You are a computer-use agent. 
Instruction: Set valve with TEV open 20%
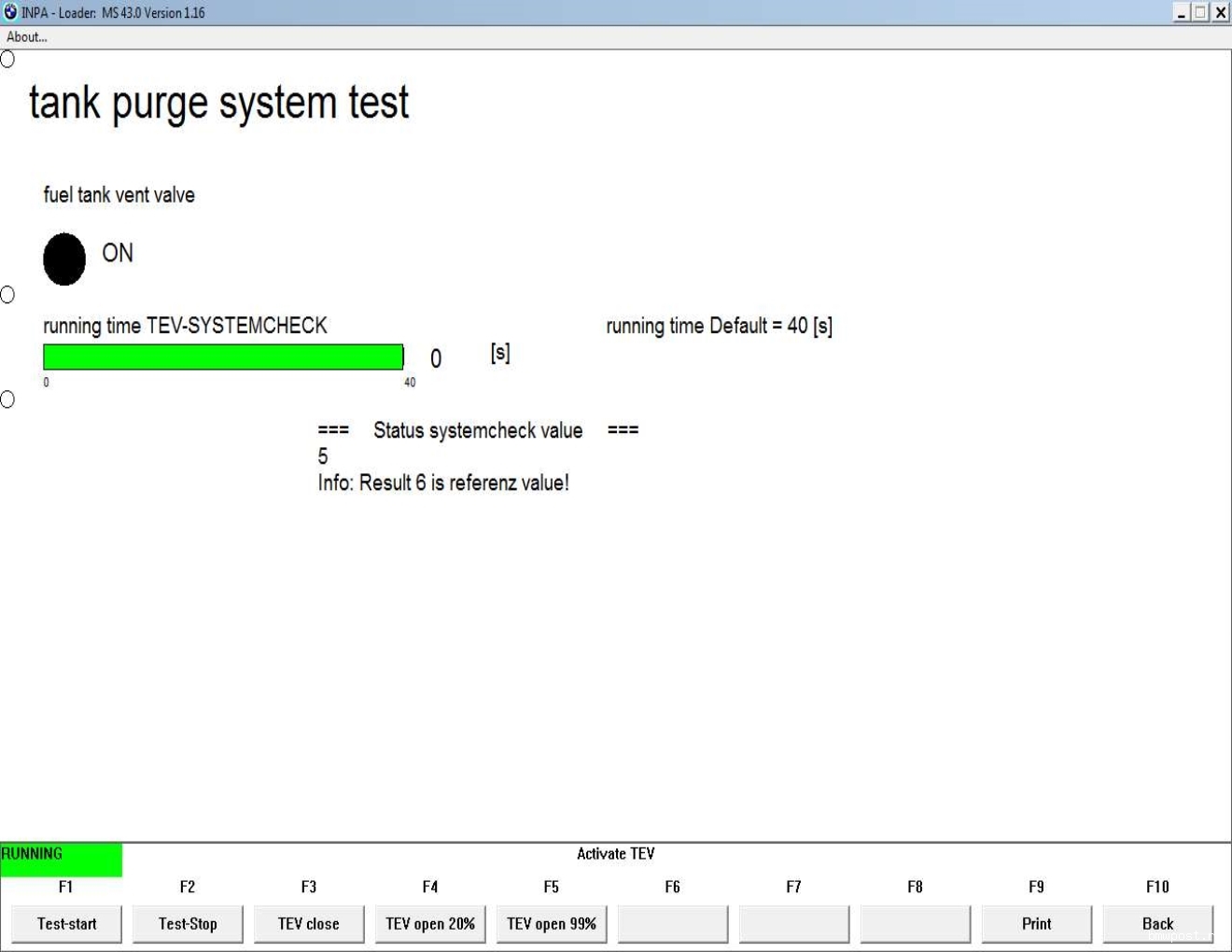(430, 924)
